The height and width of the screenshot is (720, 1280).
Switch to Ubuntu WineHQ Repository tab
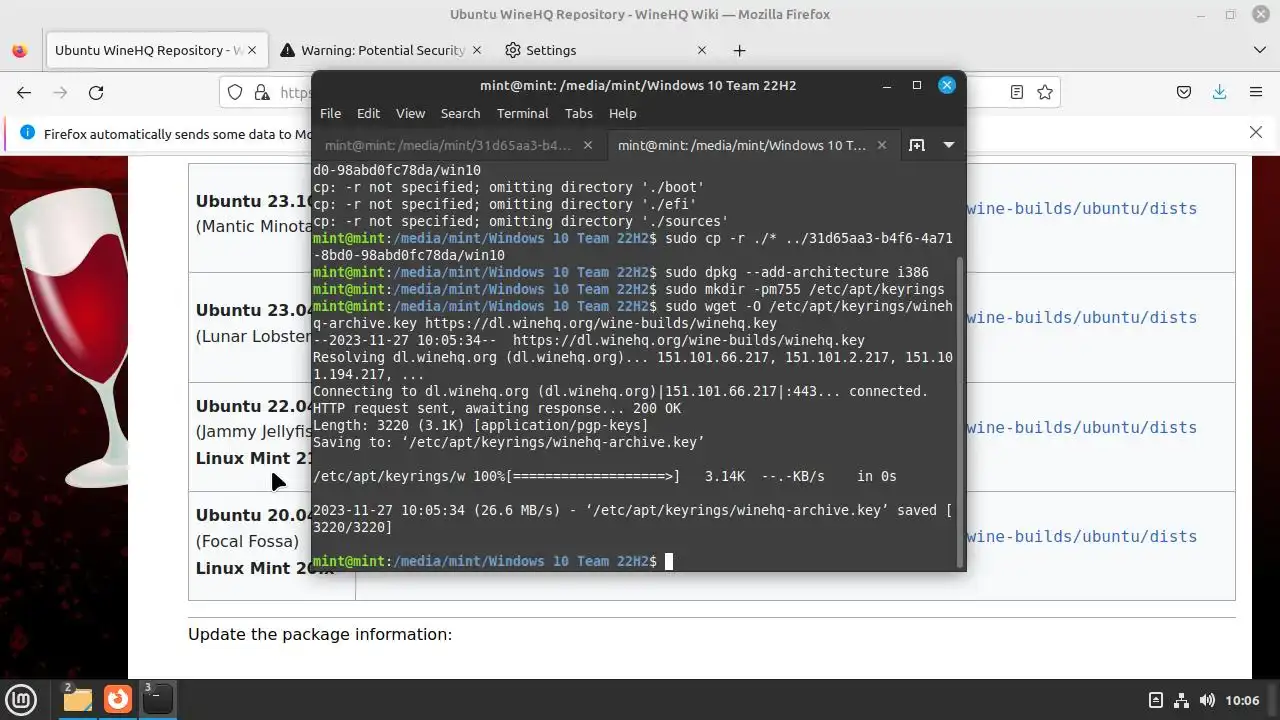pyautogui.click(x=156, y=50)
